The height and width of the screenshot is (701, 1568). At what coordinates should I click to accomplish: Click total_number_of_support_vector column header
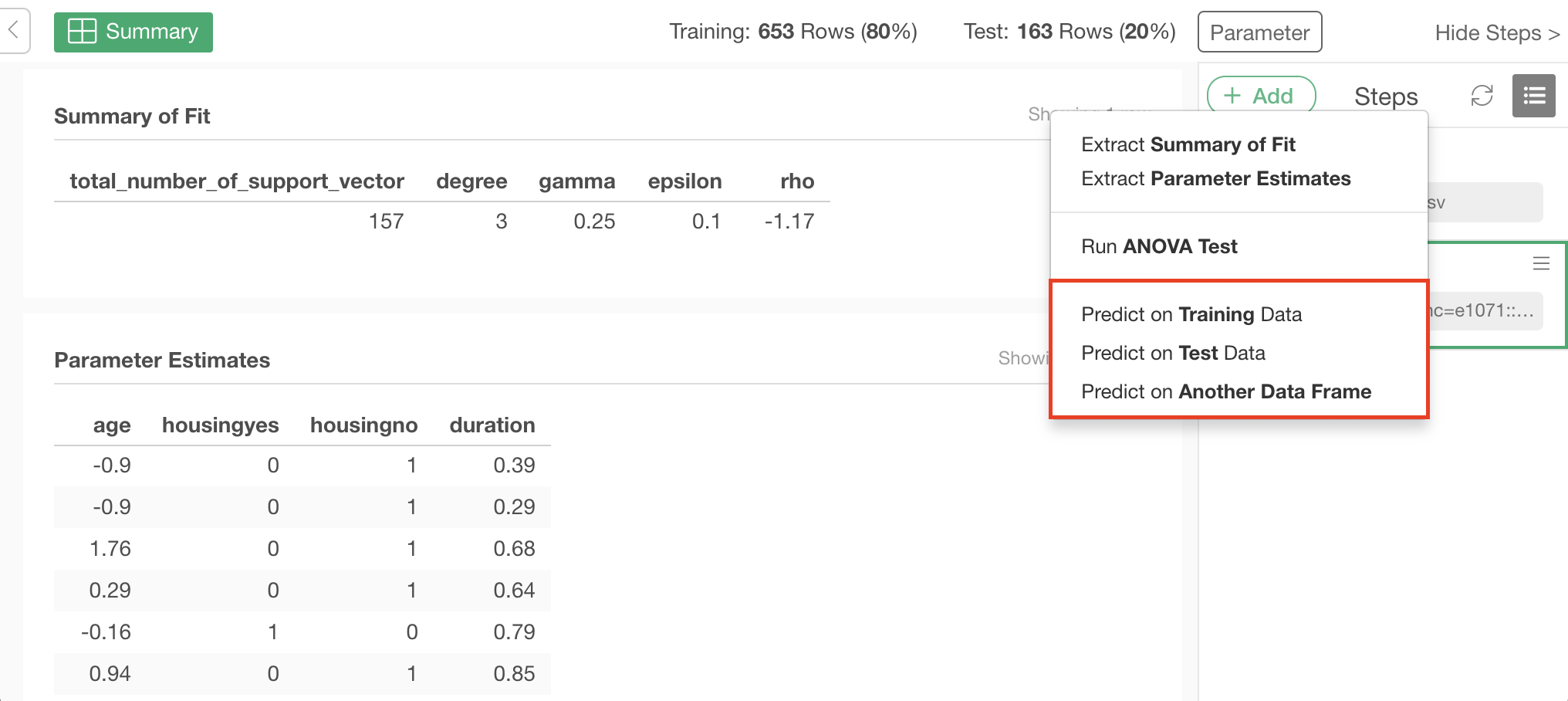236,181
